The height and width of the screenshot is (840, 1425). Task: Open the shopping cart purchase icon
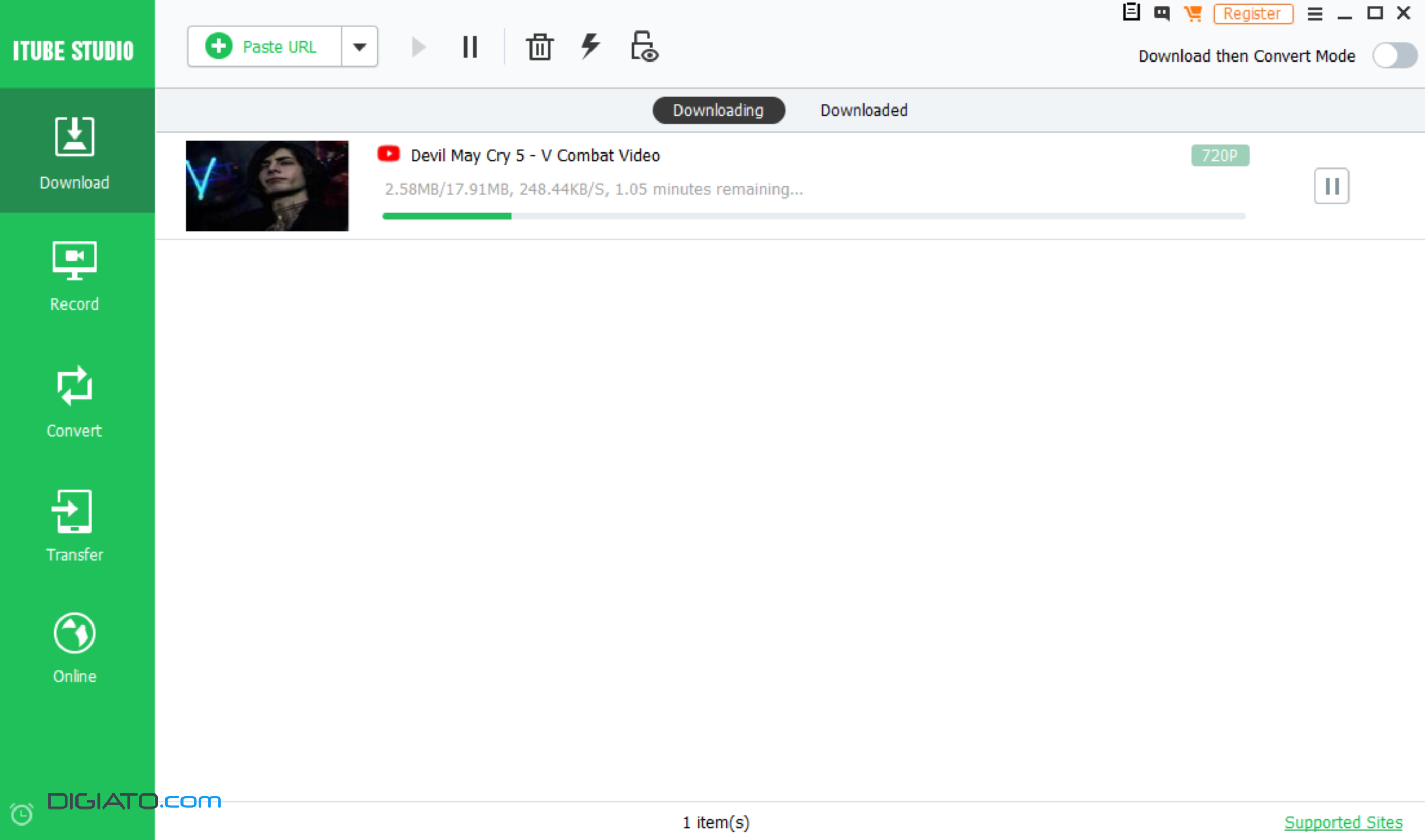(1193, 13)
